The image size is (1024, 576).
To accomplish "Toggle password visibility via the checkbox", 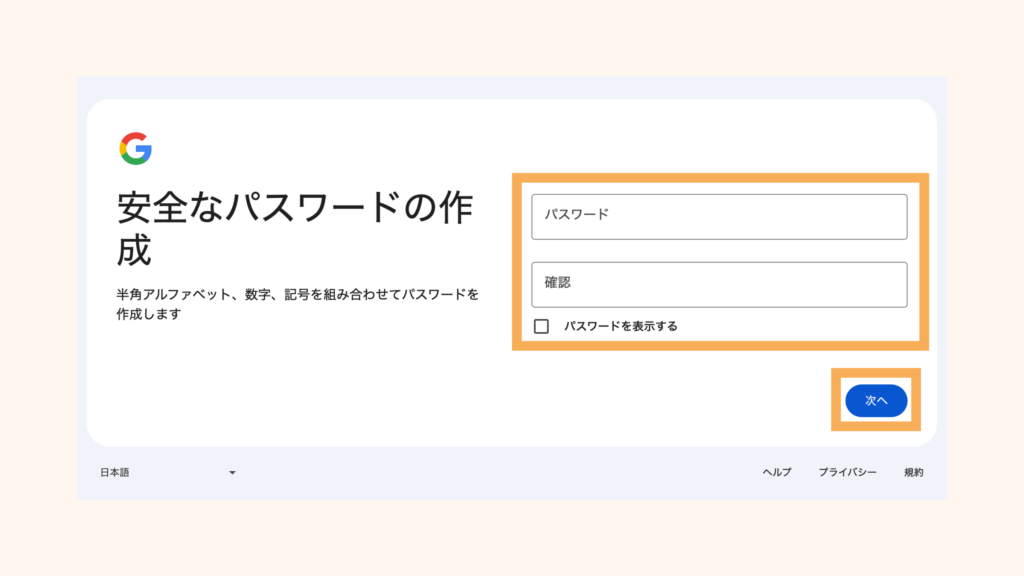I will (543, 325).
